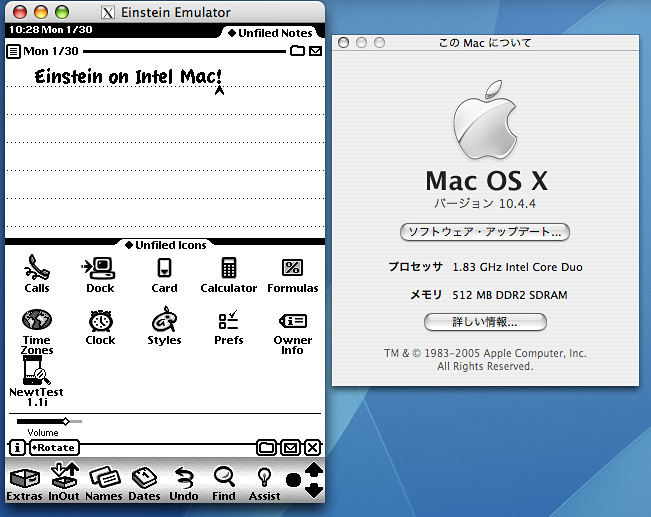Open the Card app icon
The image size is (651, 517).
(164, 274)
